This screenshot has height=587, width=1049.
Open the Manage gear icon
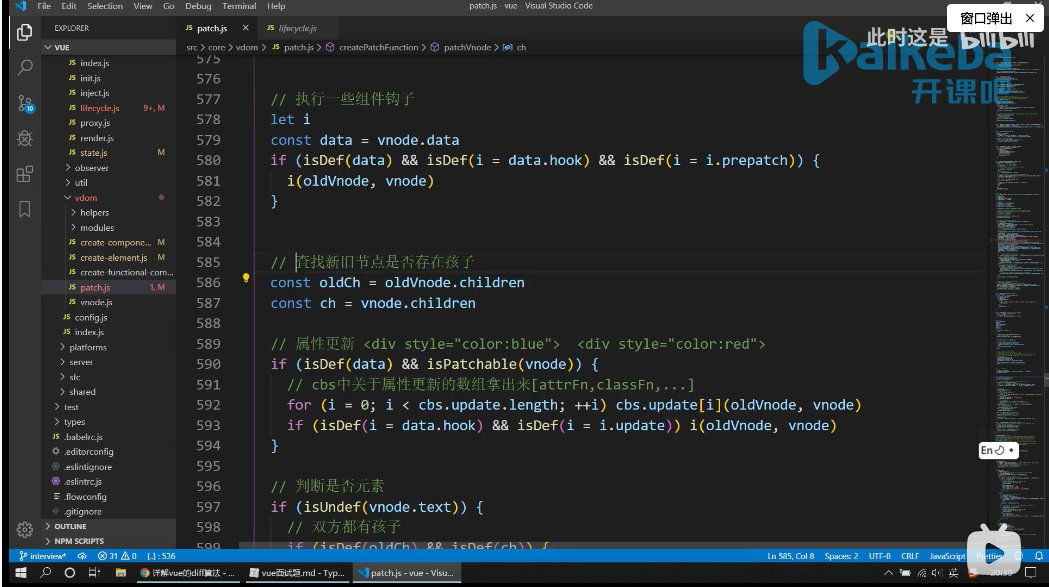[25, 529]
